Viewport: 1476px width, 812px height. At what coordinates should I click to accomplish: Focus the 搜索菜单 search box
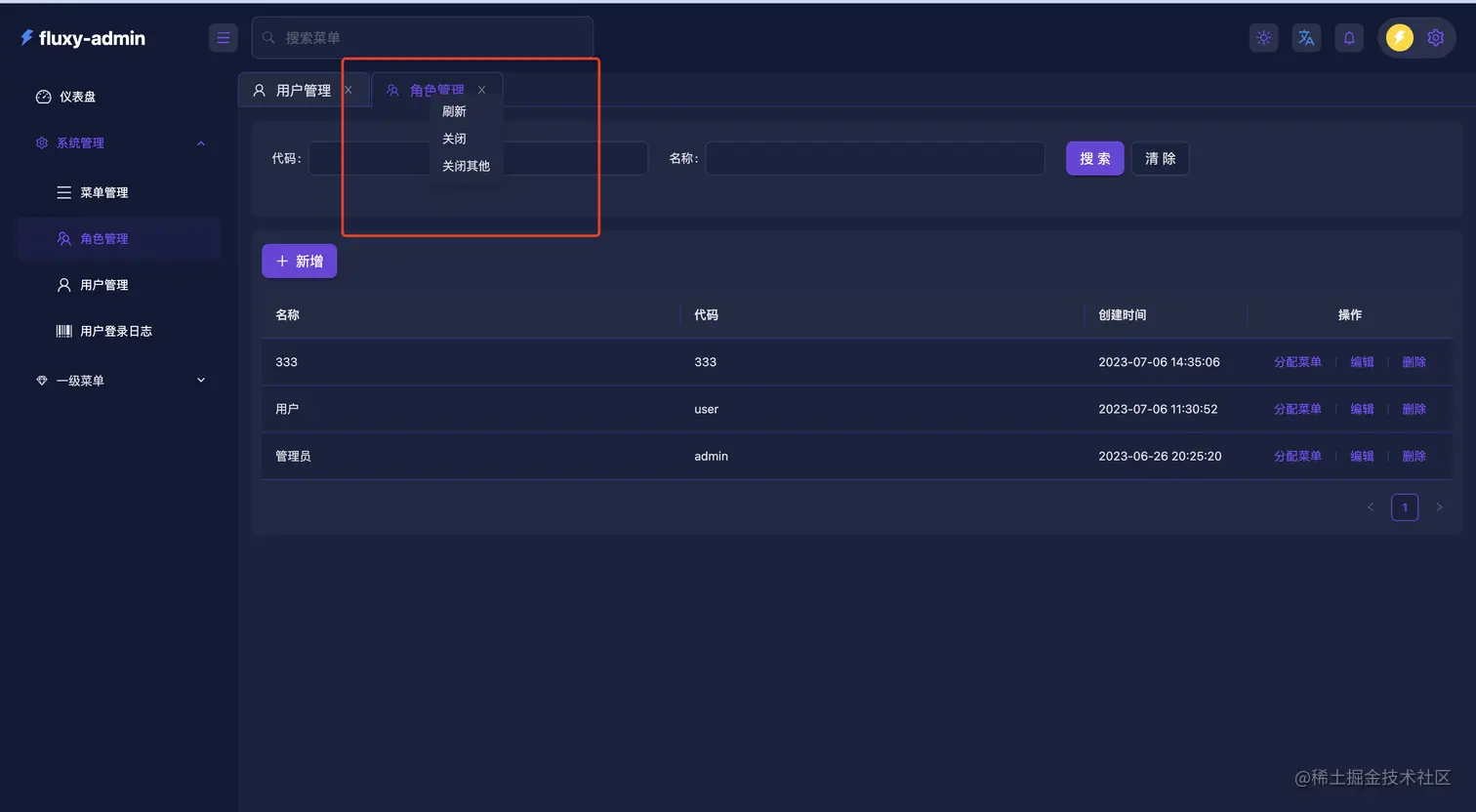(423, 38)
